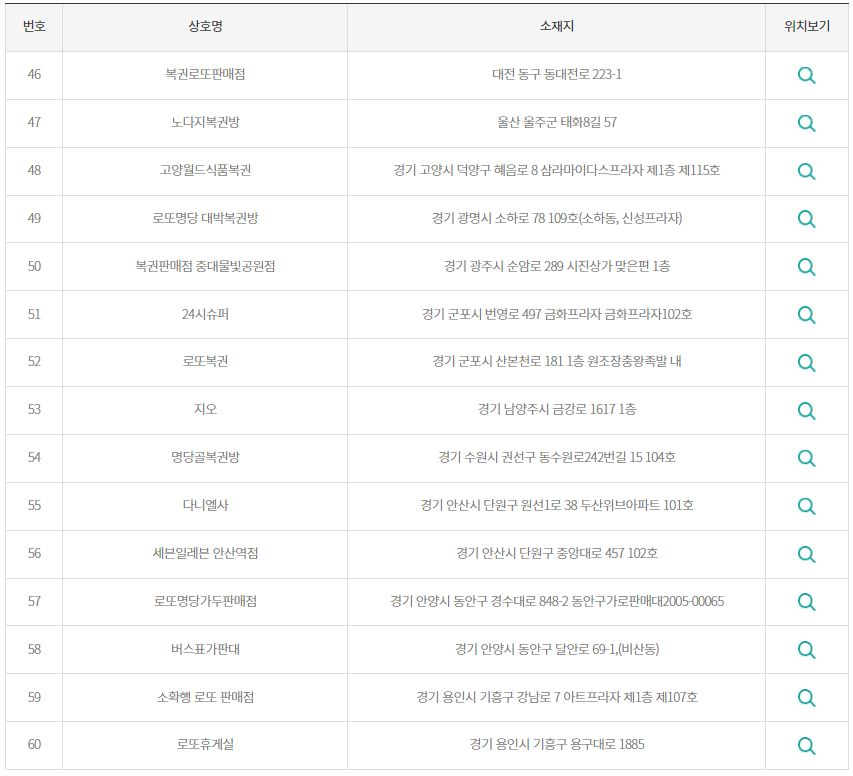853x776 pixels.
Task: Click location icon in row 52 로또복권
Action: (806, 362)
